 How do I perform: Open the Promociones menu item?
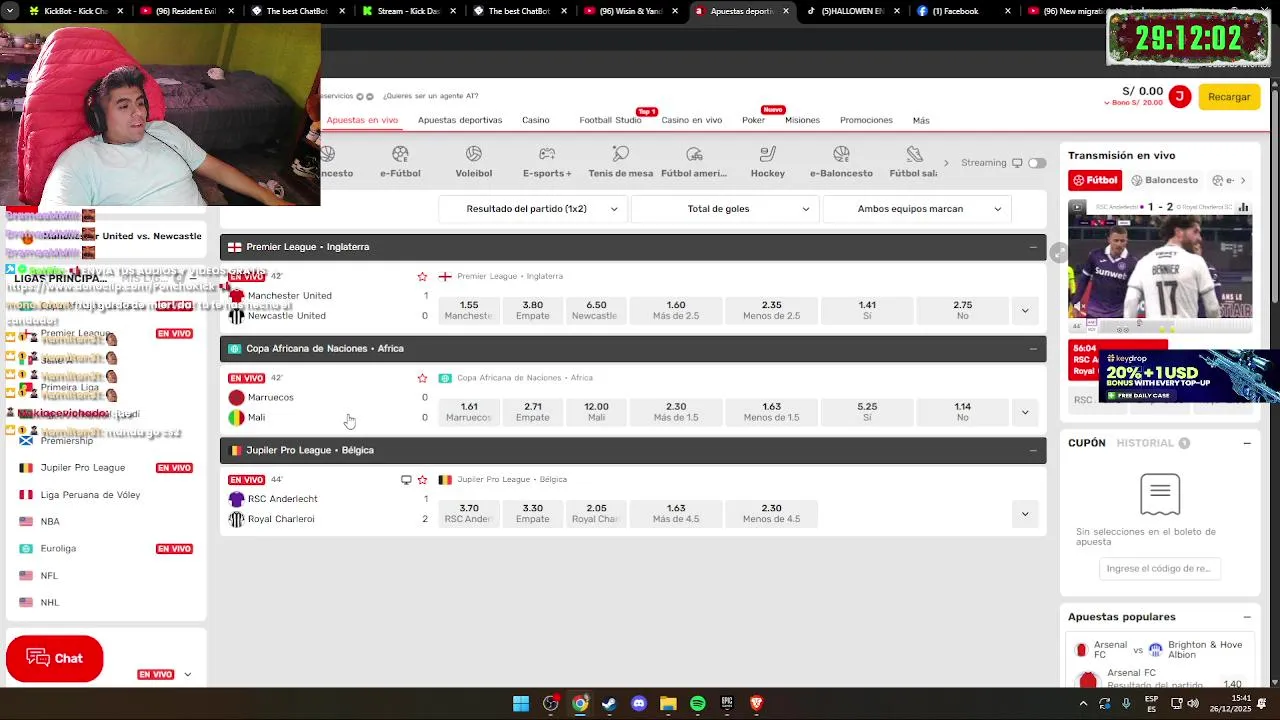[866, 120]
